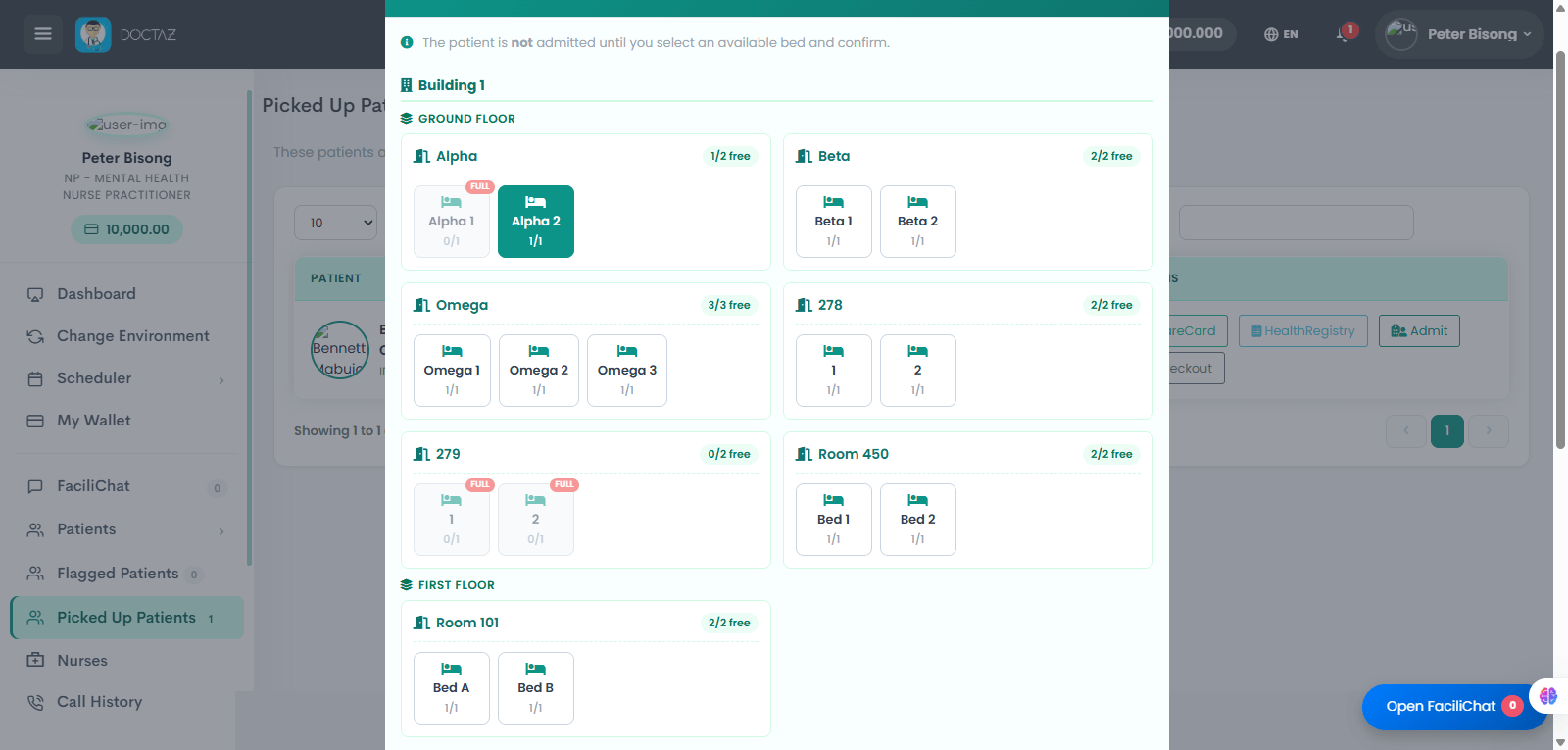This screenshot has width=1568, height=750.
Task: Click the wallet balance 10,000.00 badge
Action: 126,229
